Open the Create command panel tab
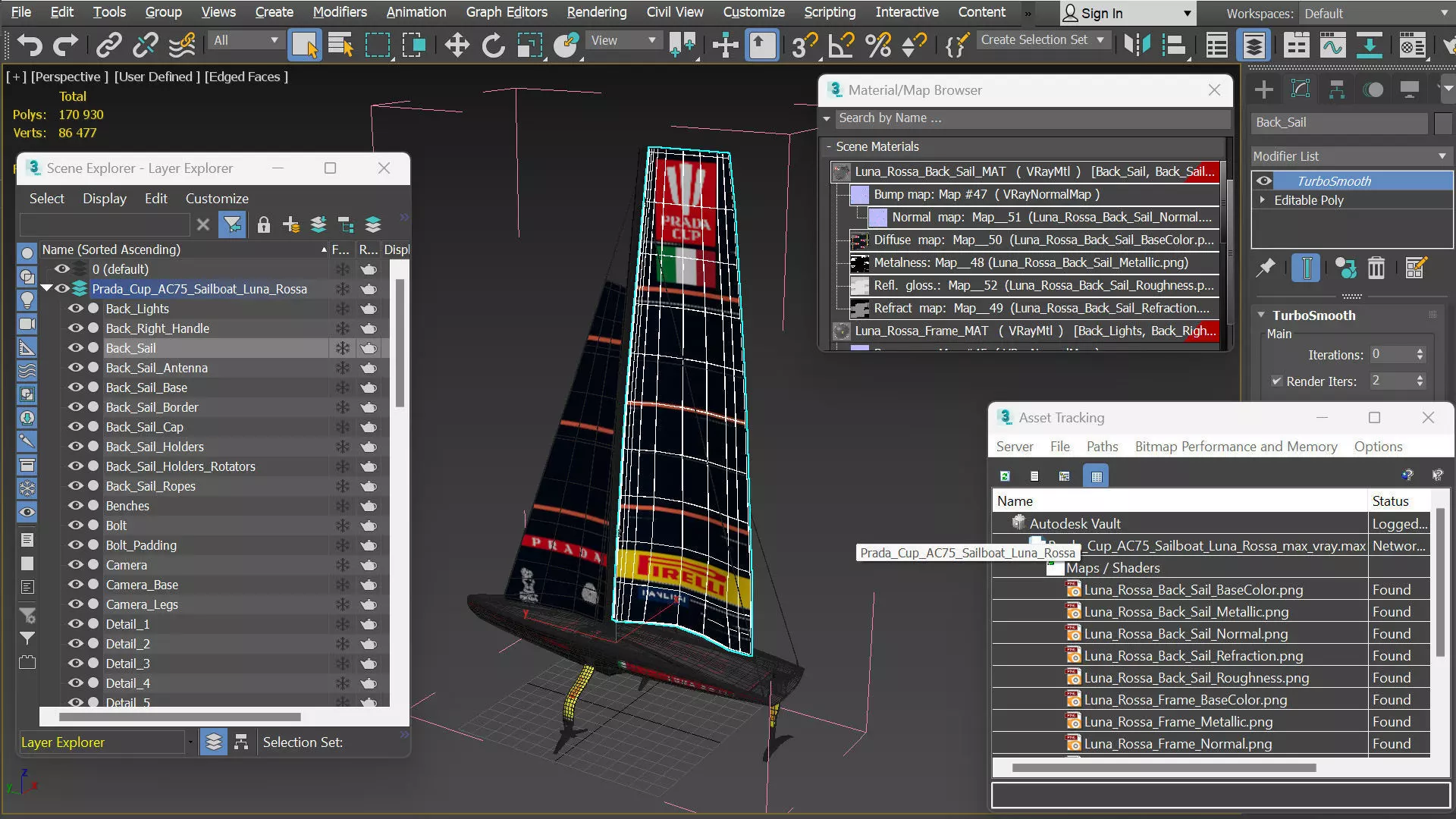This screenshot has height=819, width=1456. click(x=1264, y=89)
